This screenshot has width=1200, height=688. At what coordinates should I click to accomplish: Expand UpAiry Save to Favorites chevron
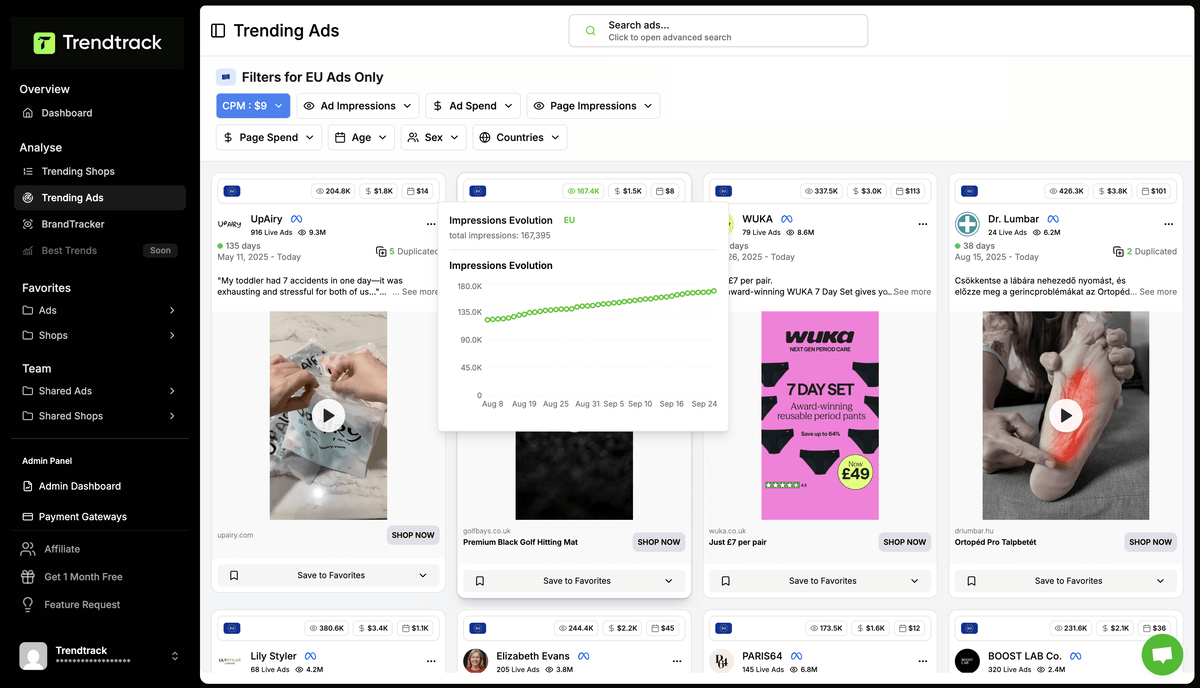point(423,575)
